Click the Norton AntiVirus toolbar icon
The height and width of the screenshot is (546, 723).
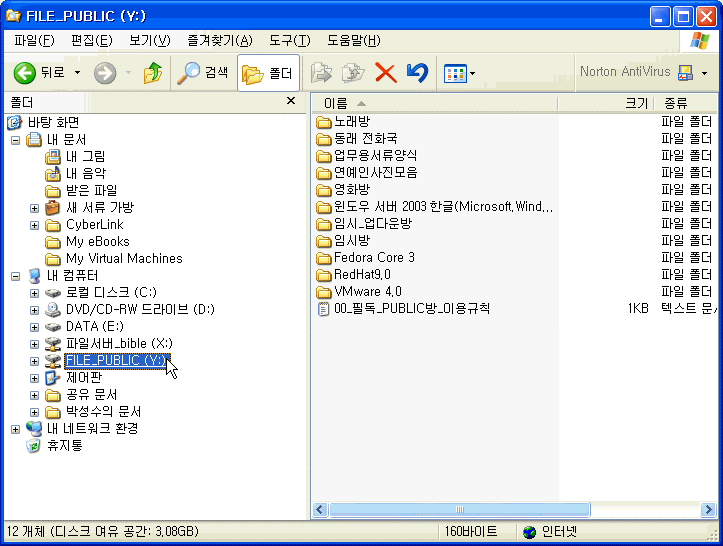pyautogui.click(x=686, y=72)
